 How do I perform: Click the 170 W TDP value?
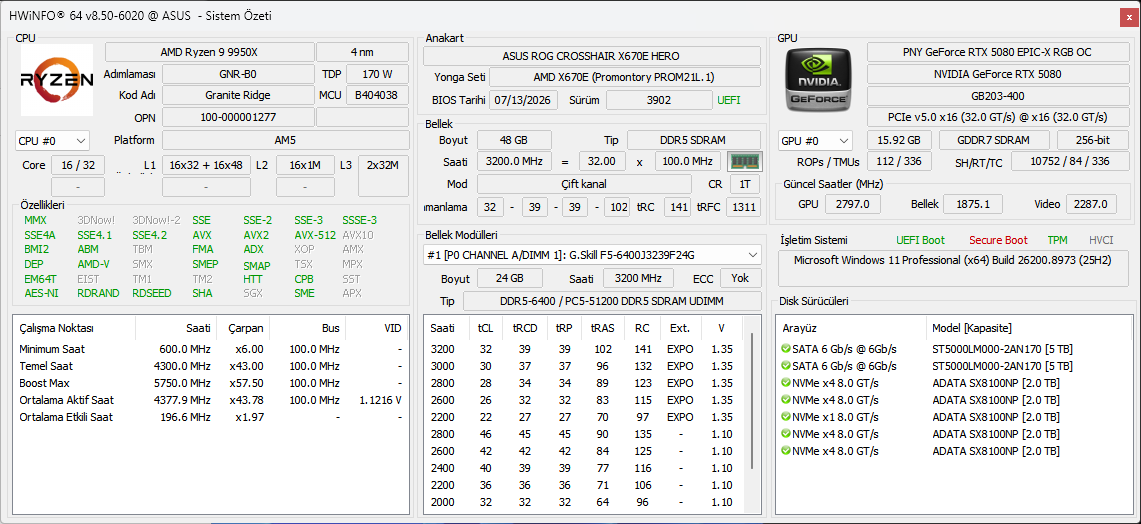click(377, 74)
